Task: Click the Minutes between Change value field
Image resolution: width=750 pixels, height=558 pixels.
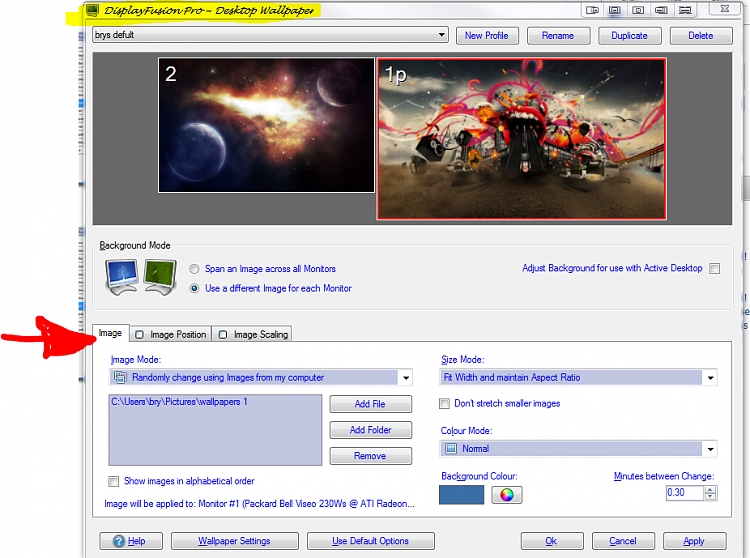Action: click(685, 492)
